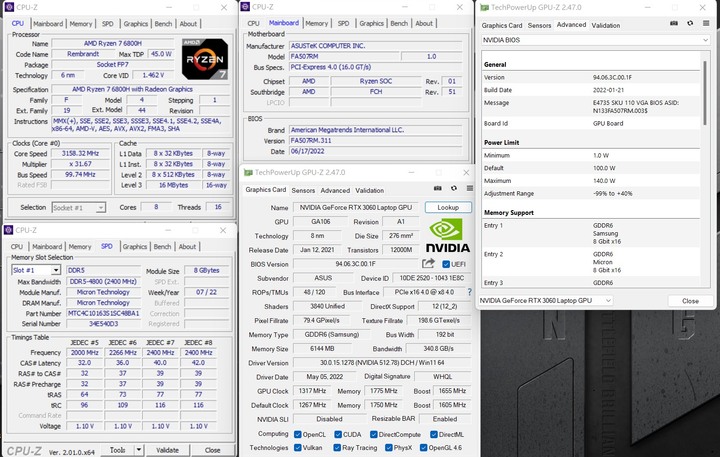Switch to Advanced tab in GPU-Z Graphics Card window
The image size is (720, 457).
coord(335,190)
